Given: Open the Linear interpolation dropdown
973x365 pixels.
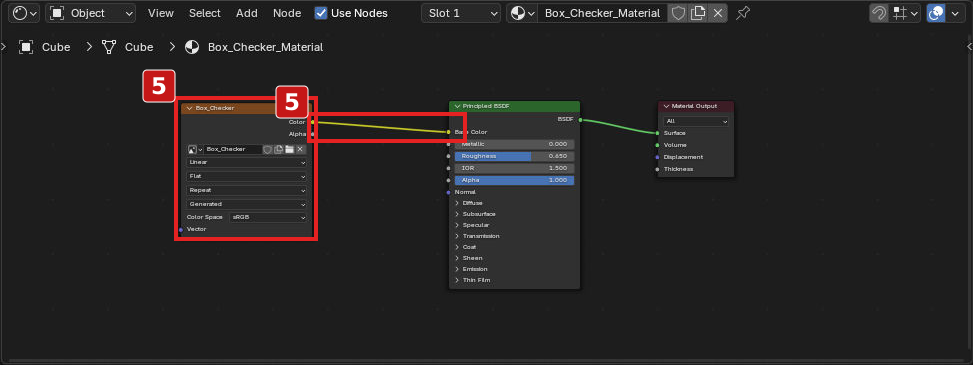Looking at the screenshot, I should [x=246, y=163].
